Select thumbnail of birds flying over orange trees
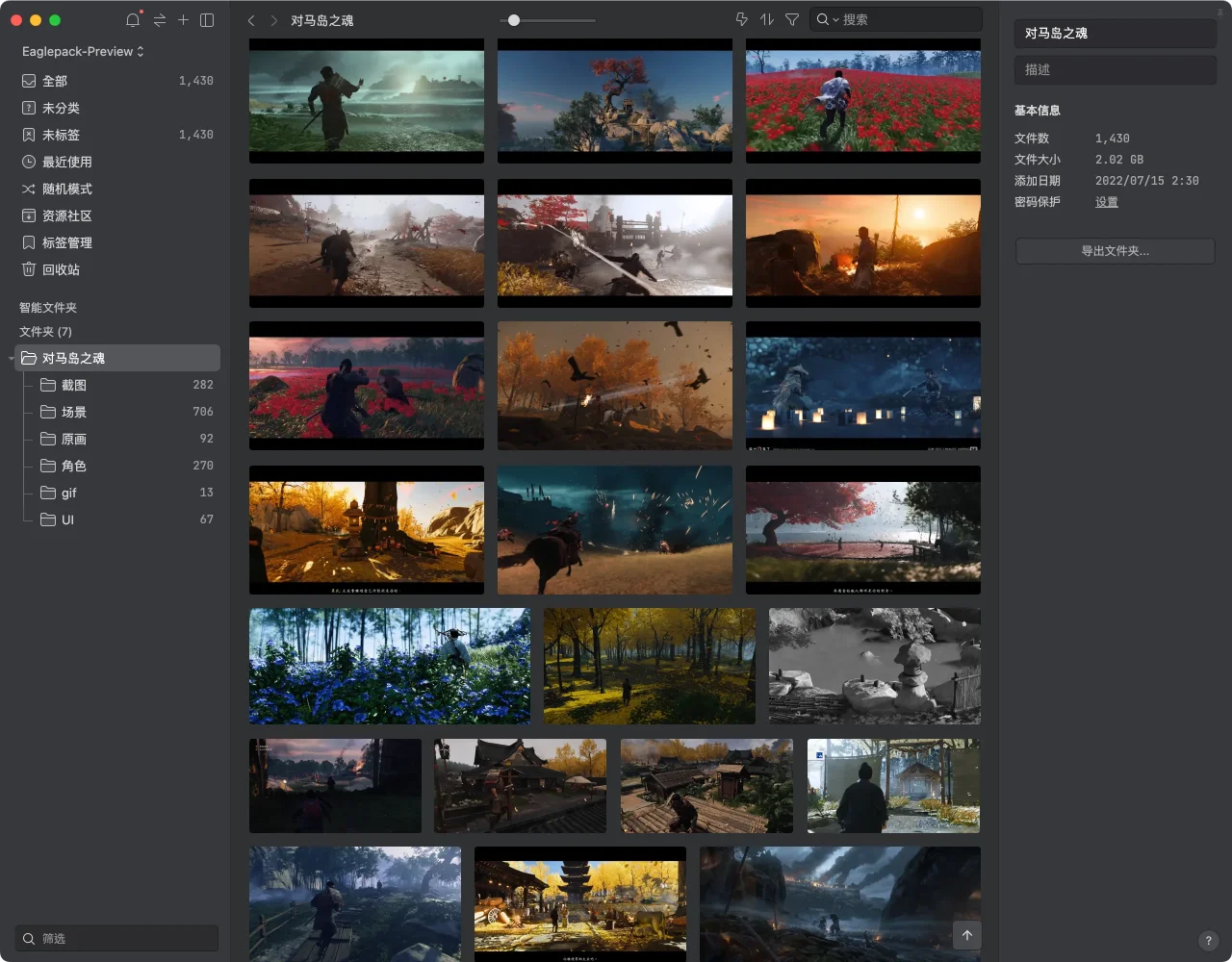This screenshot has height=962, width=1232. coord(615,386)
